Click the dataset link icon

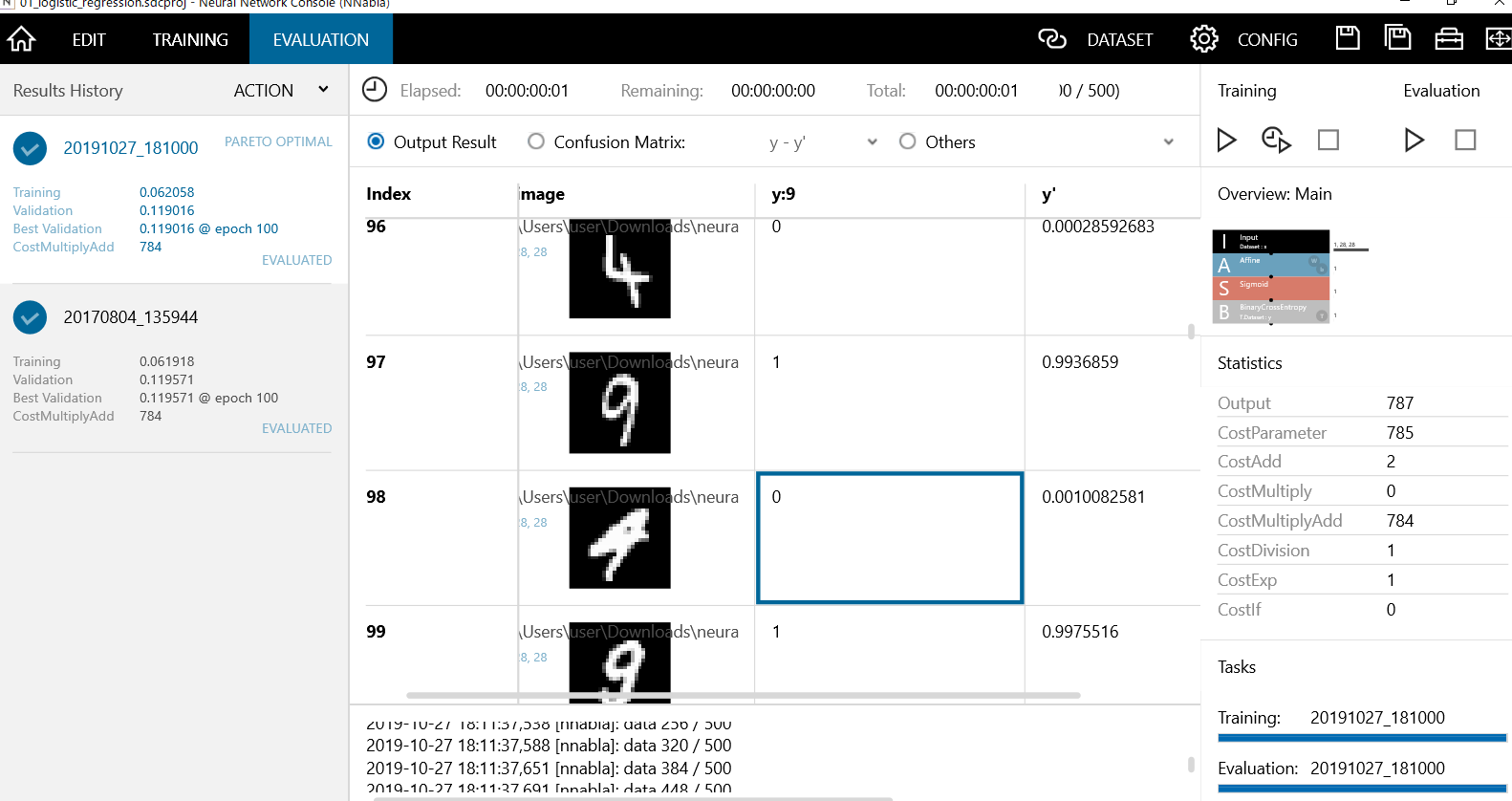pyautogui.click(x=1051, y=38)
